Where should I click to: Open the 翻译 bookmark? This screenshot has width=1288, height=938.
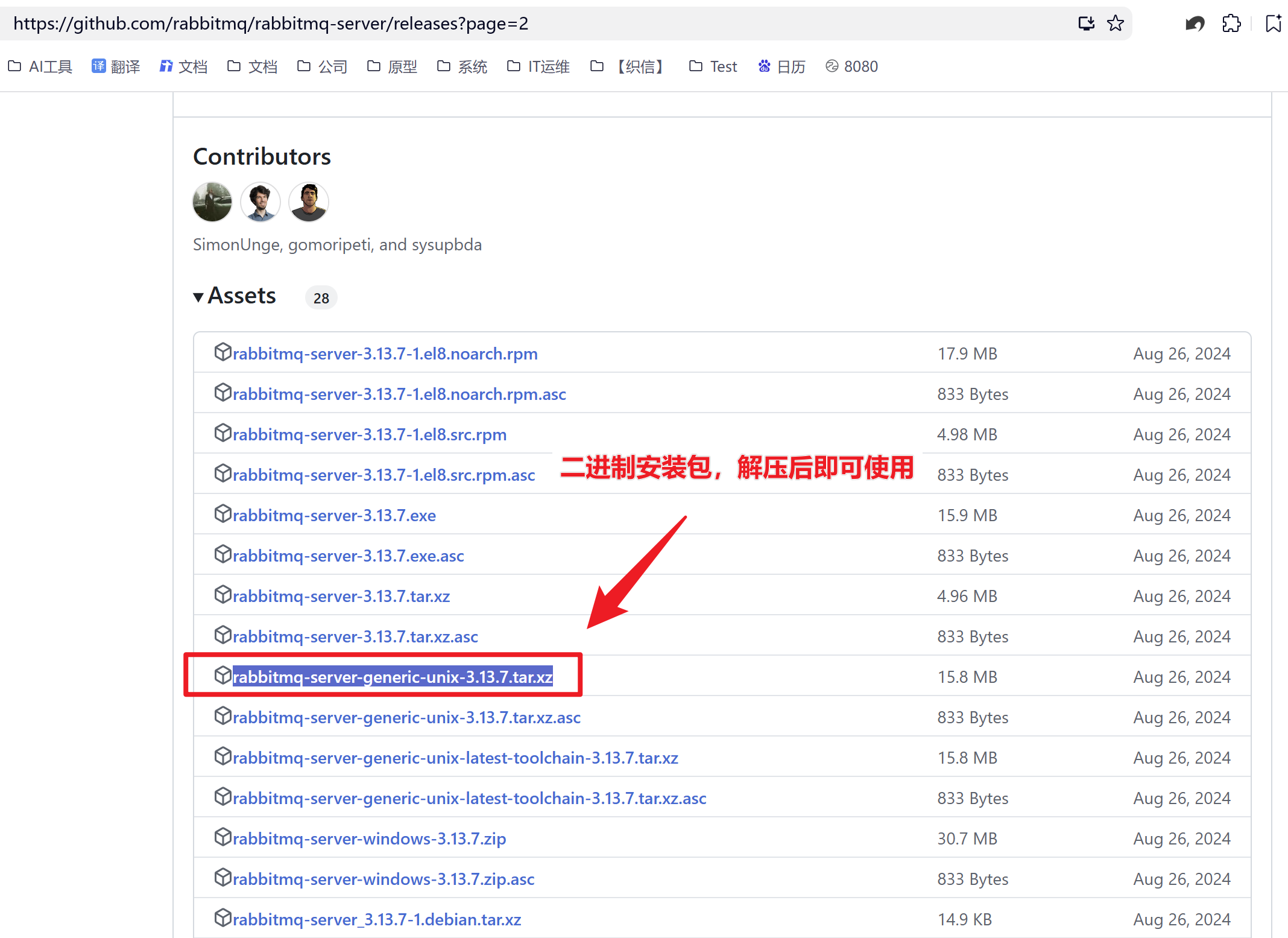(116, 66)
